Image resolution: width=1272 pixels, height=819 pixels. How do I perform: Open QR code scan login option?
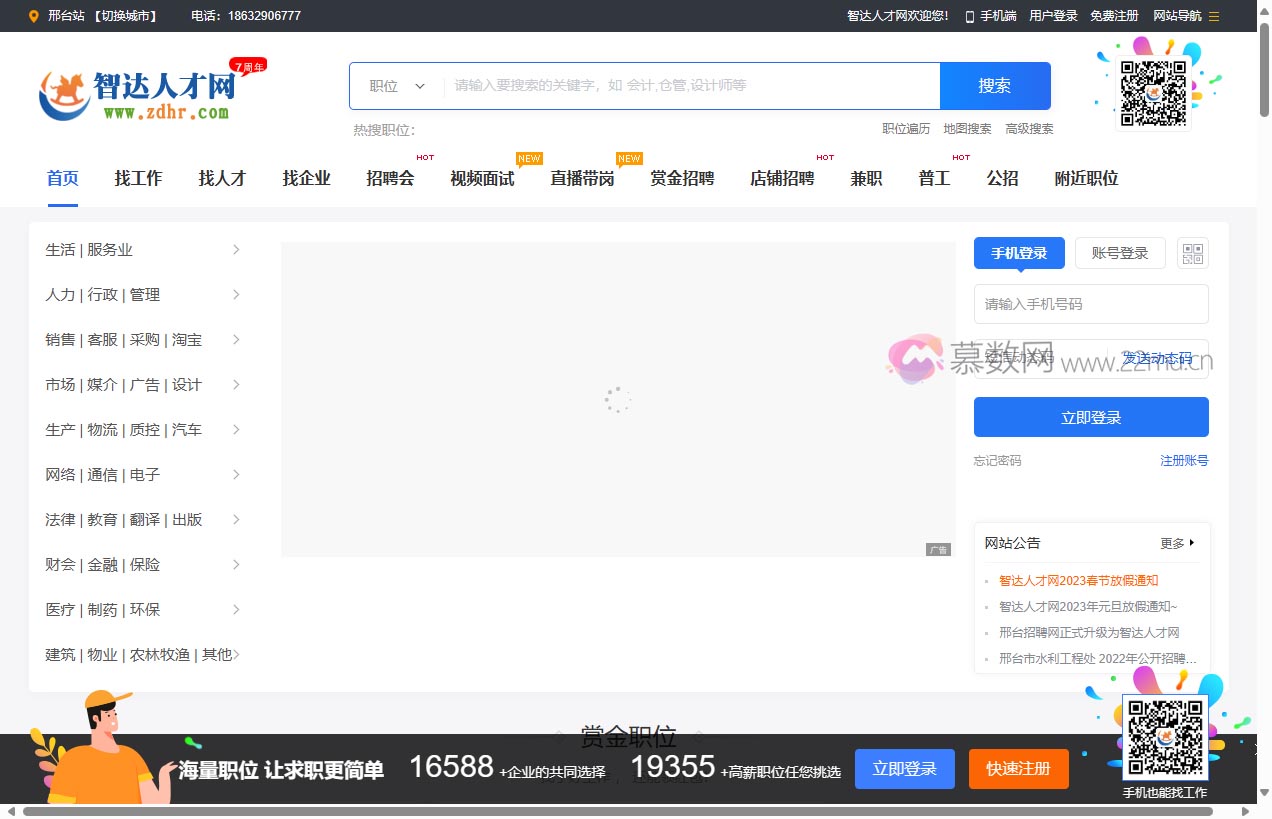(1192, 253)
